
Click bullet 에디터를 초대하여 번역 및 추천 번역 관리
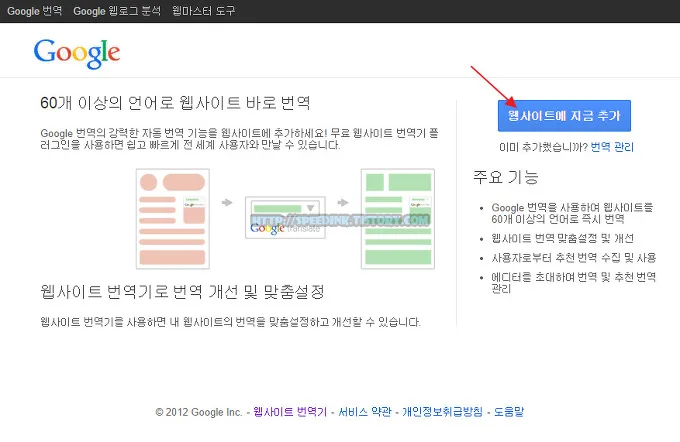[573, 283]
